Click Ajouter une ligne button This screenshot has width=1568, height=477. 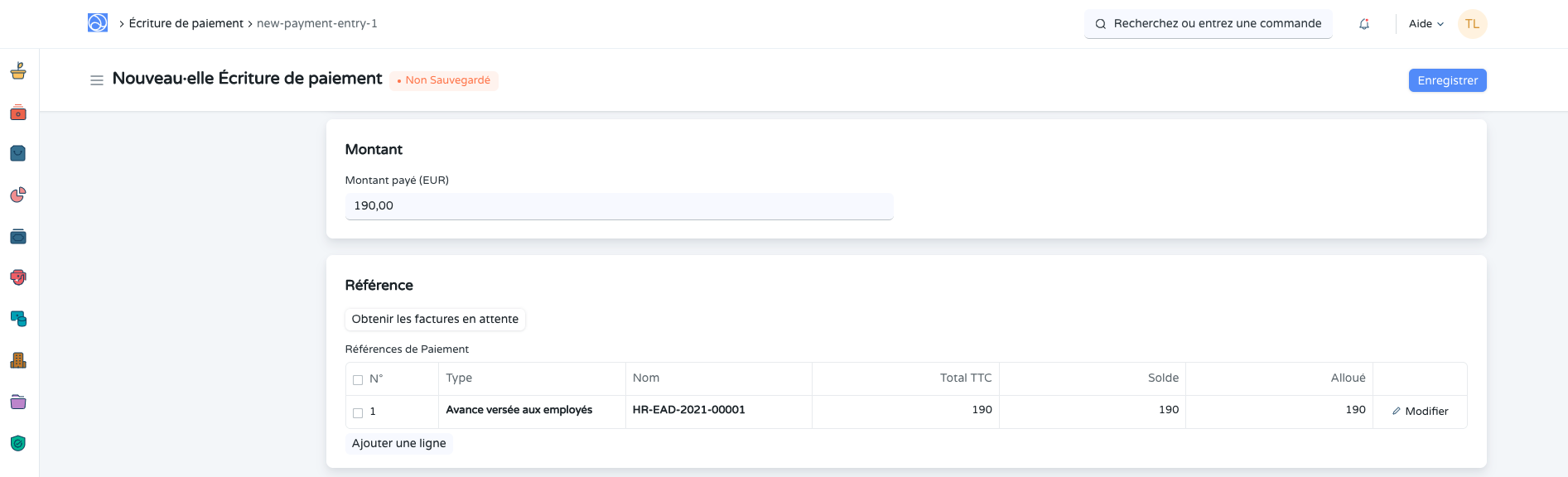coord(398,443)
